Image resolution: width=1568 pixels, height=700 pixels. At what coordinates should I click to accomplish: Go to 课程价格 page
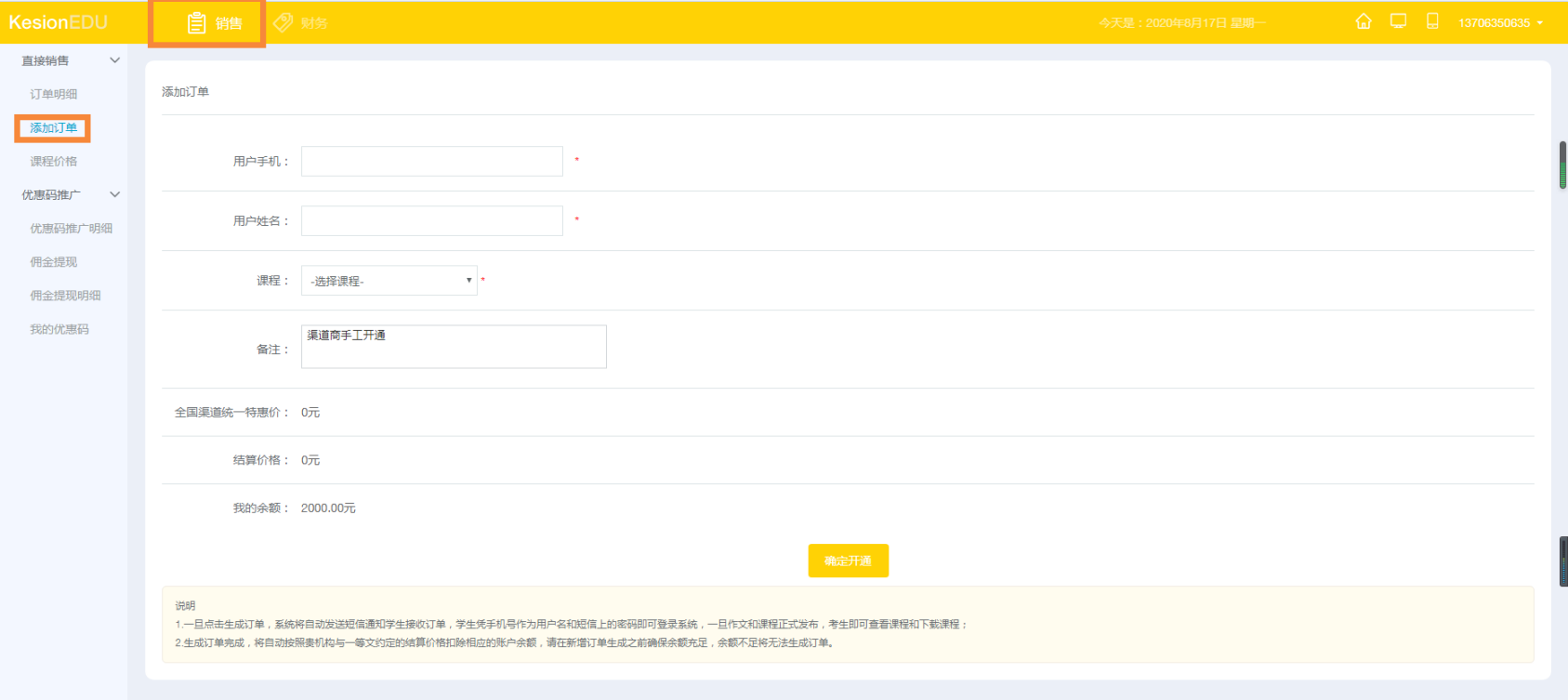coord(54,162)
